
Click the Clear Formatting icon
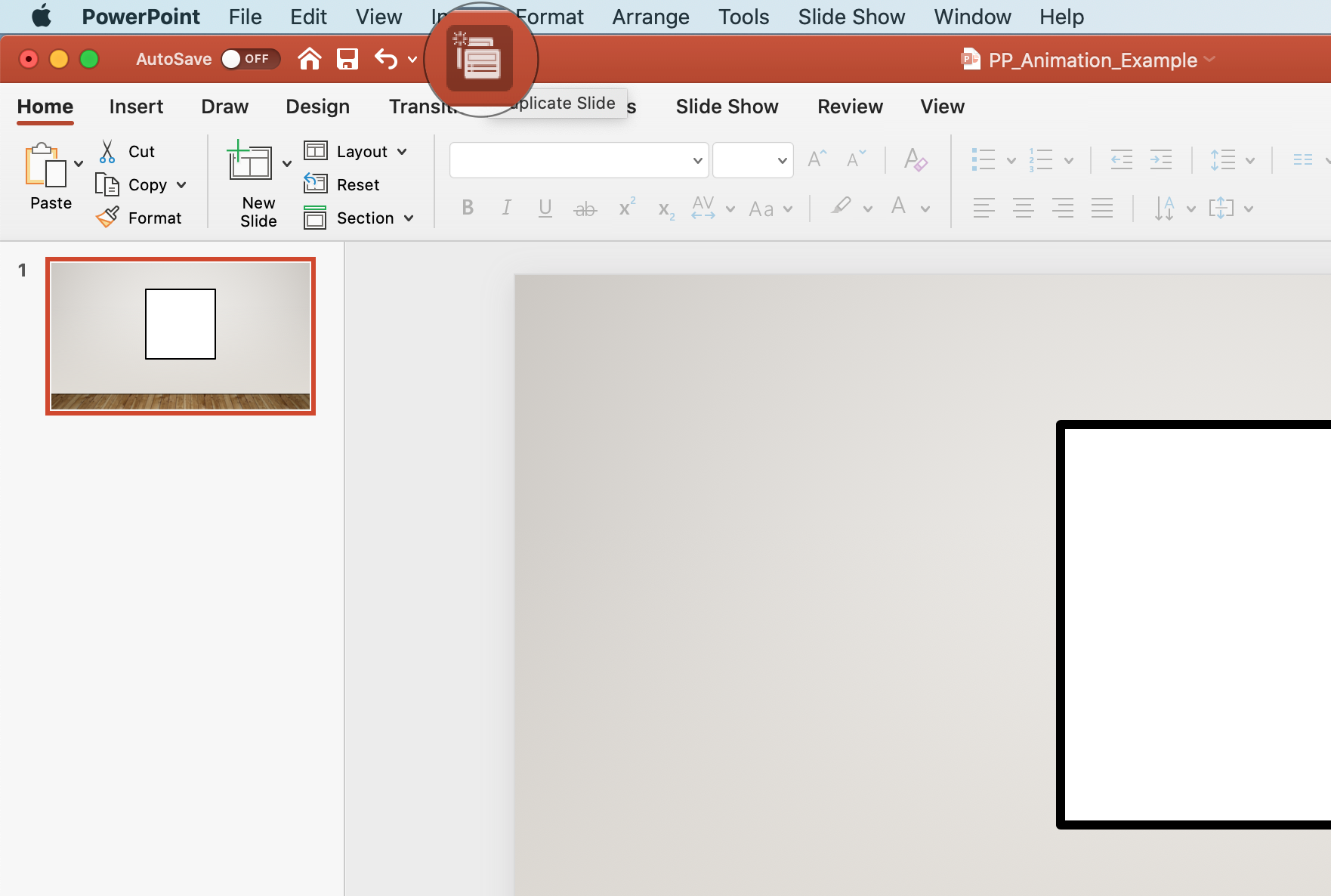click(915, 159)
